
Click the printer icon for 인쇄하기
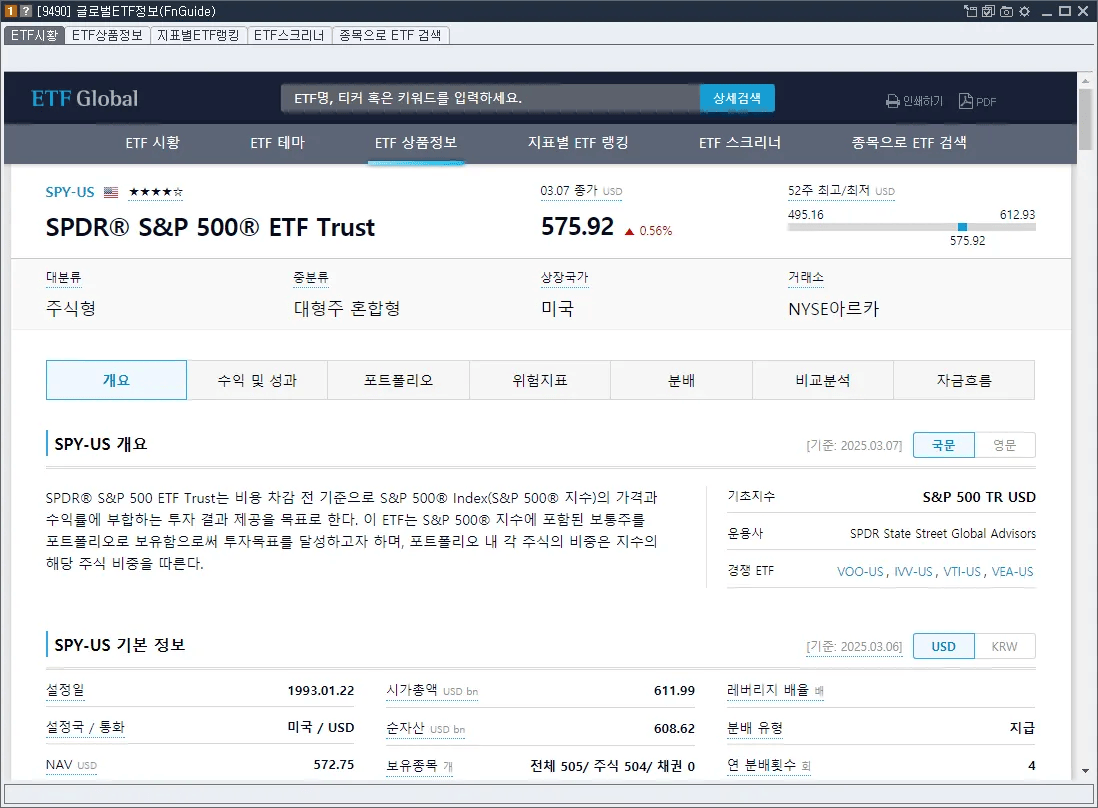(x=892, y=102)
